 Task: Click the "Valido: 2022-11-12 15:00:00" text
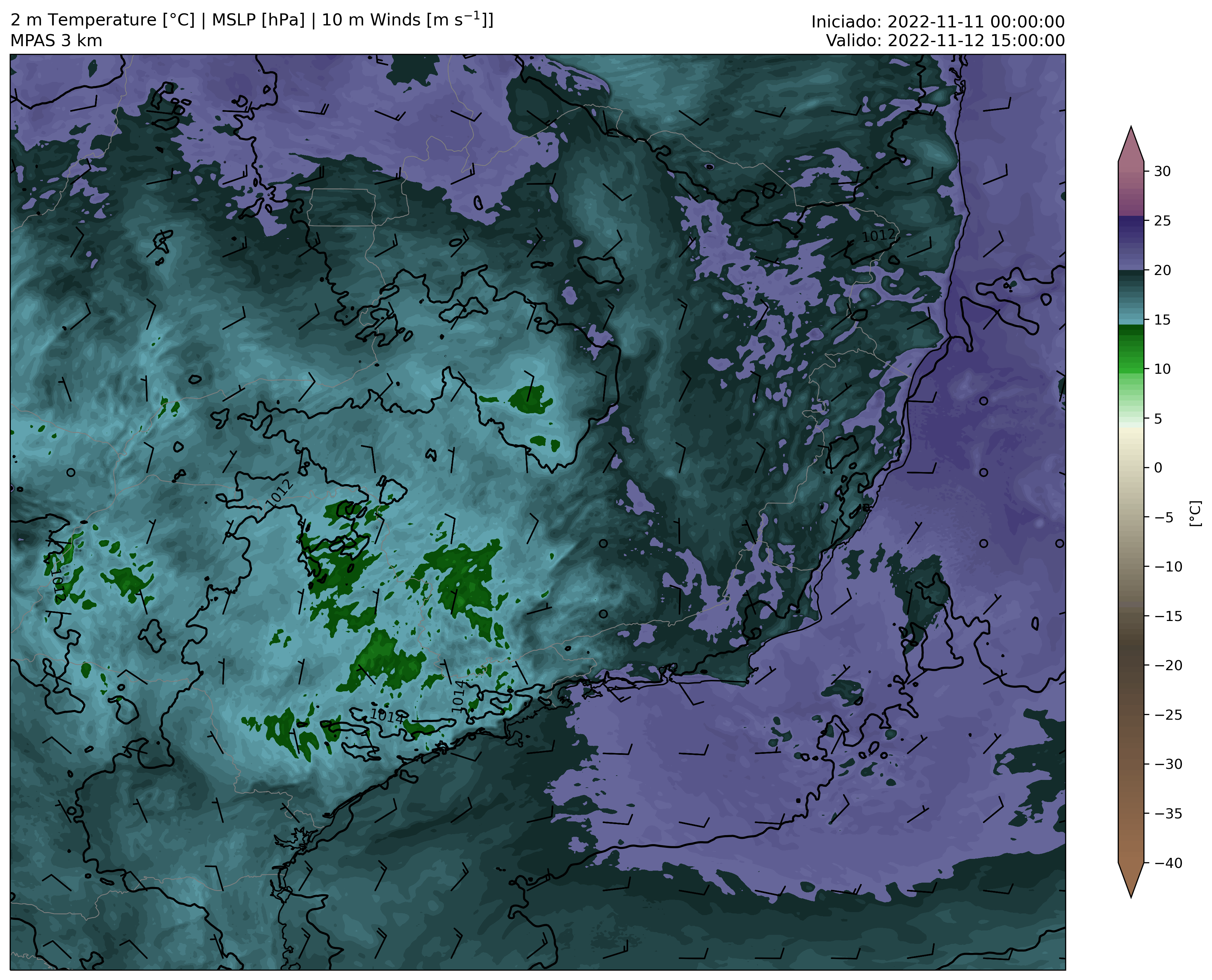pyautogui.click(x=946, y=40)
